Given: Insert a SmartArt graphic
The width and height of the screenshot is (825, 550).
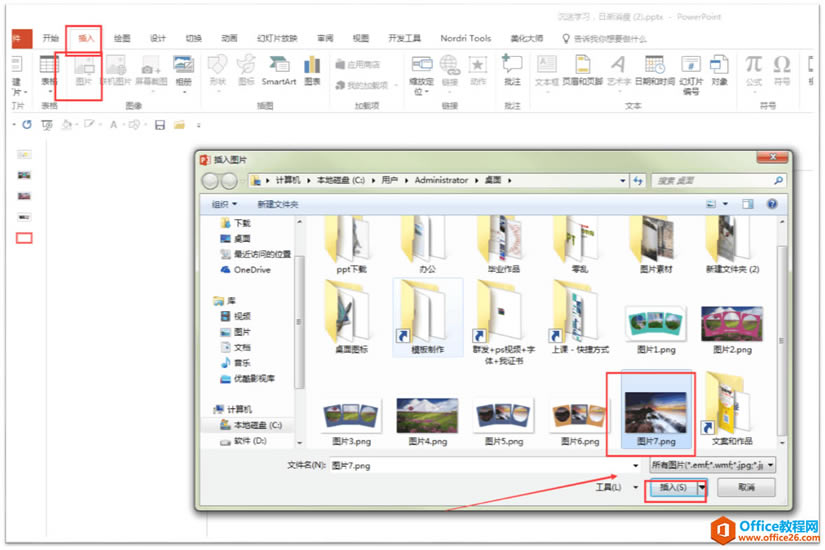Looking at the screenshot, I should coord(279,71).
